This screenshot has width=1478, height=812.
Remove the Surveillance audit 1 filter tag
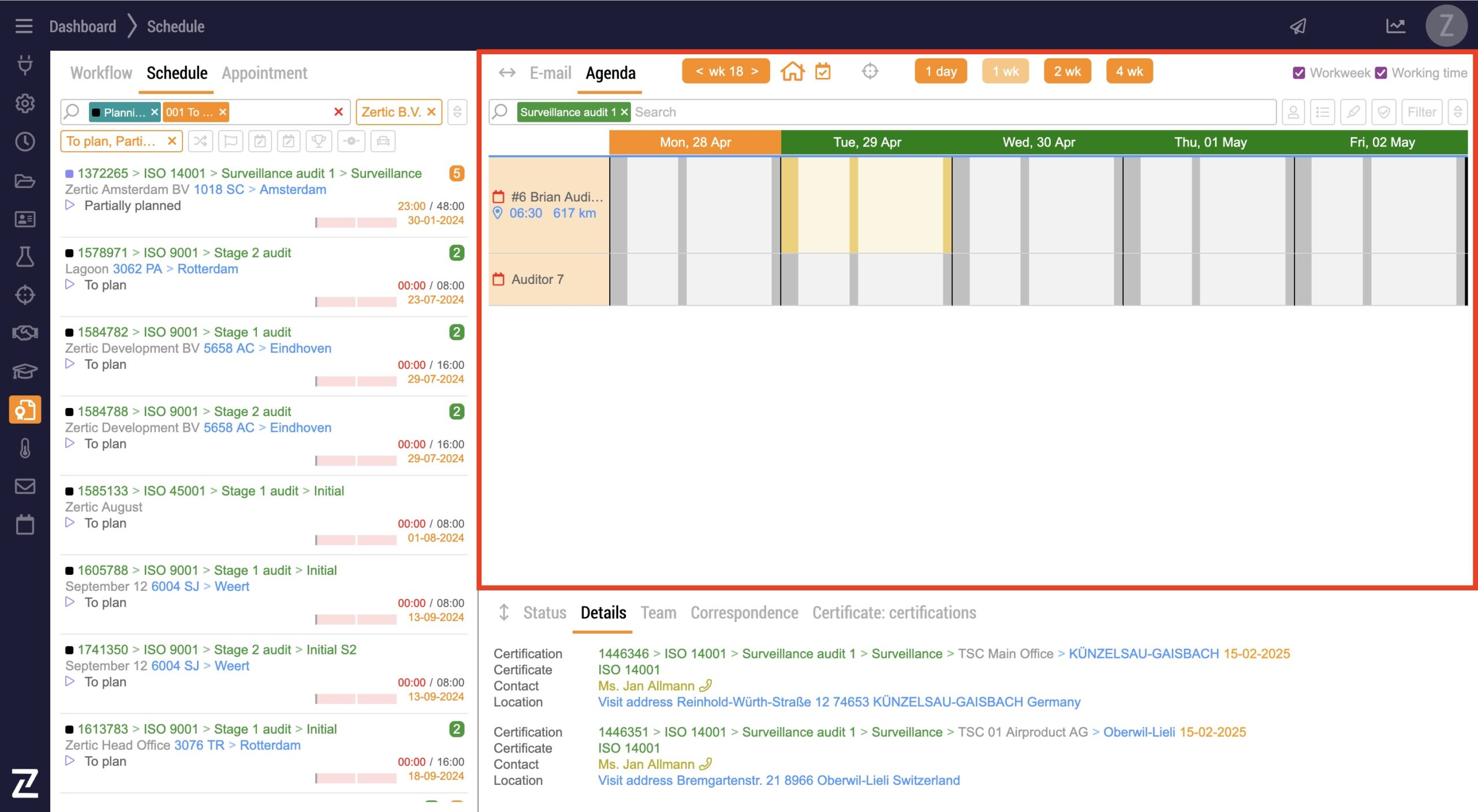[624, 113]
